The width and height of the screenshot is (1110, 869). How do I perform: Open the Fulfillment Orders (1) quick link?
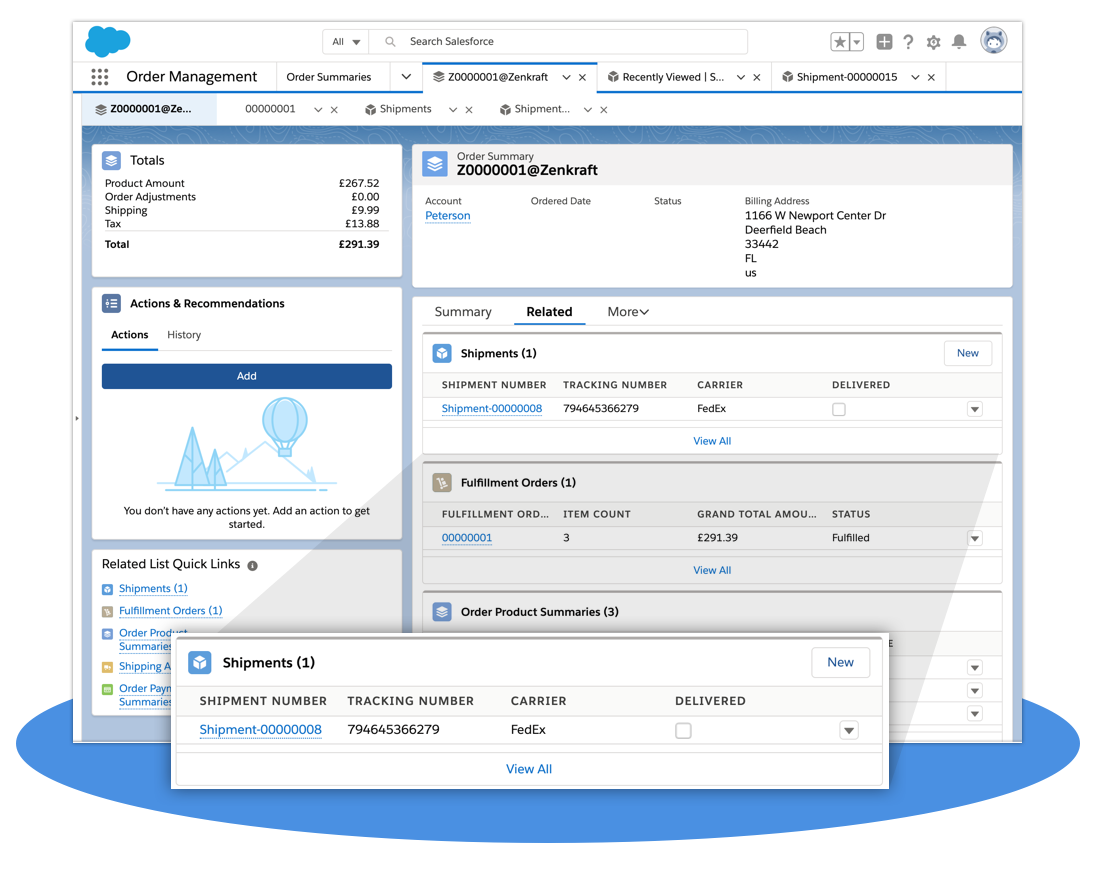coord(171,611)
